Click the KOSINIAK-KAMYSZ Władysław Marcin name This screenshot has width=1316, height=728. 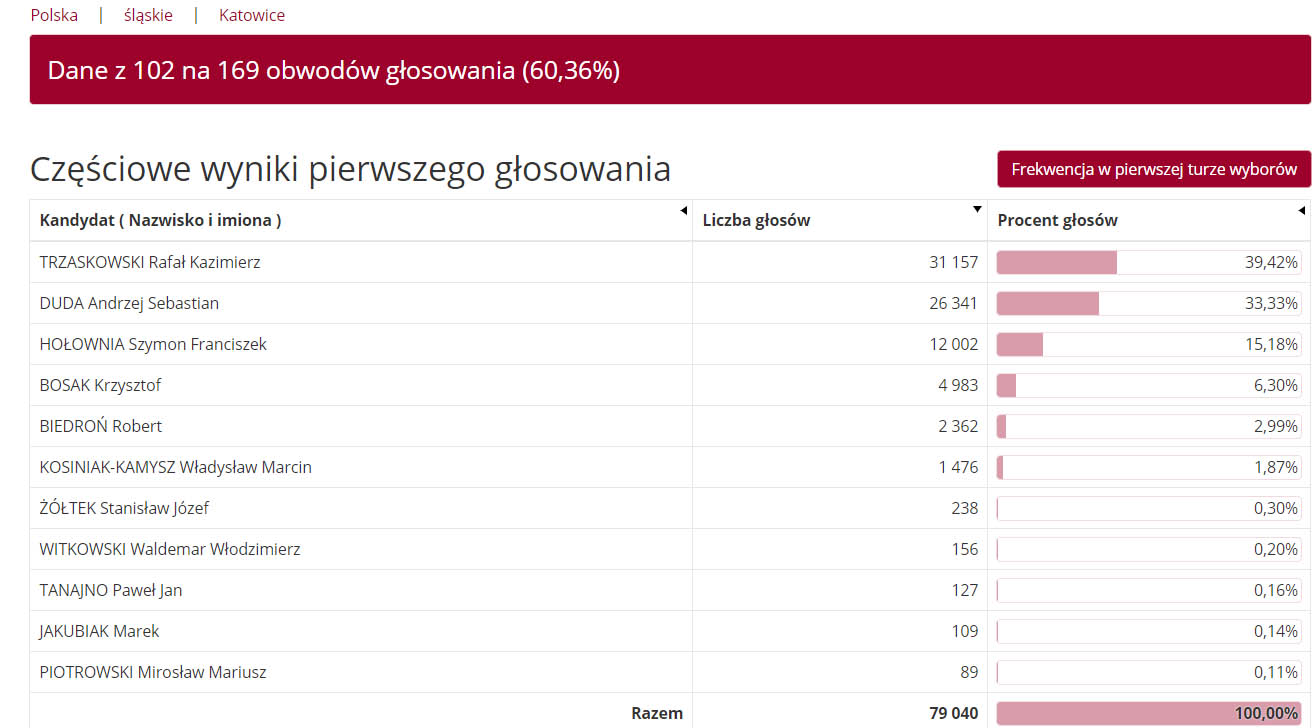(x=176, y=467)
